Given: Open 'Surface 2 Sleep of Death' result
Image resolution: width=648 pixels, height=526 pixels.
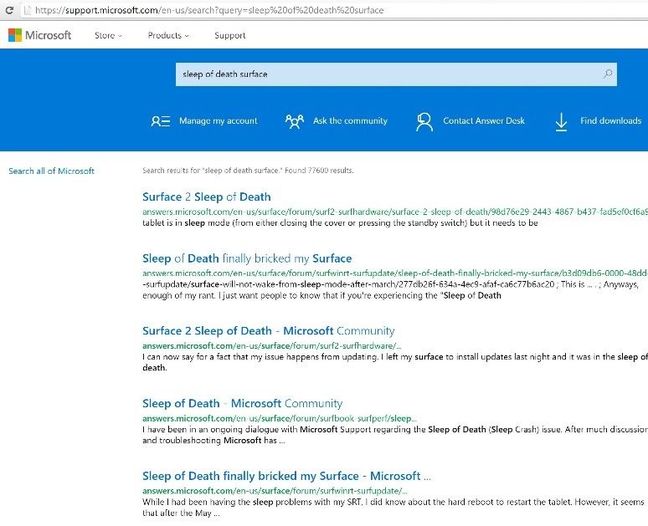Looking at the screenshot, I should coord(206,197).
